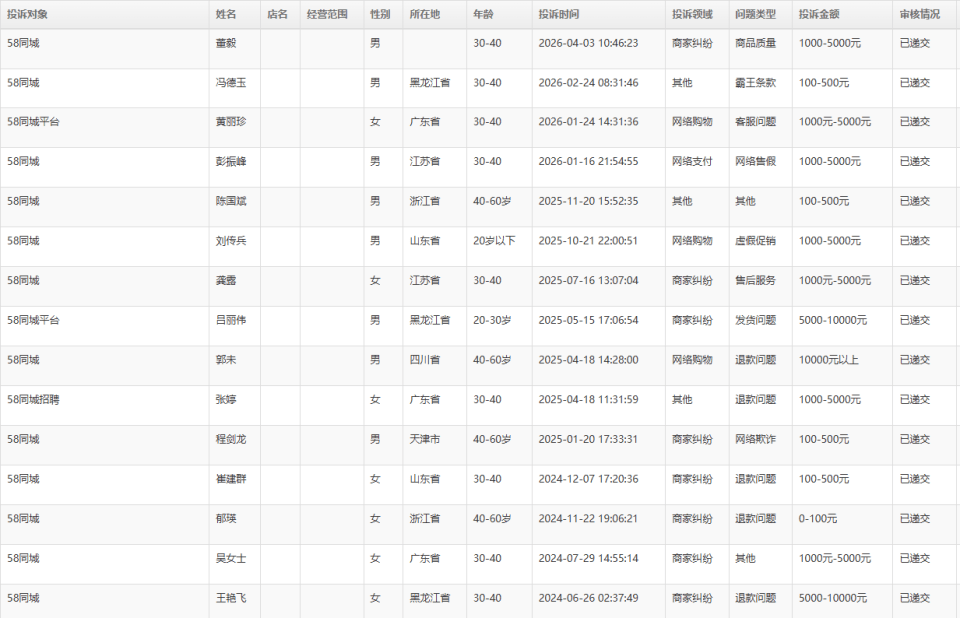Click the 问题类型 column header
Screen dimensions: 960x618
coord(760,14)
